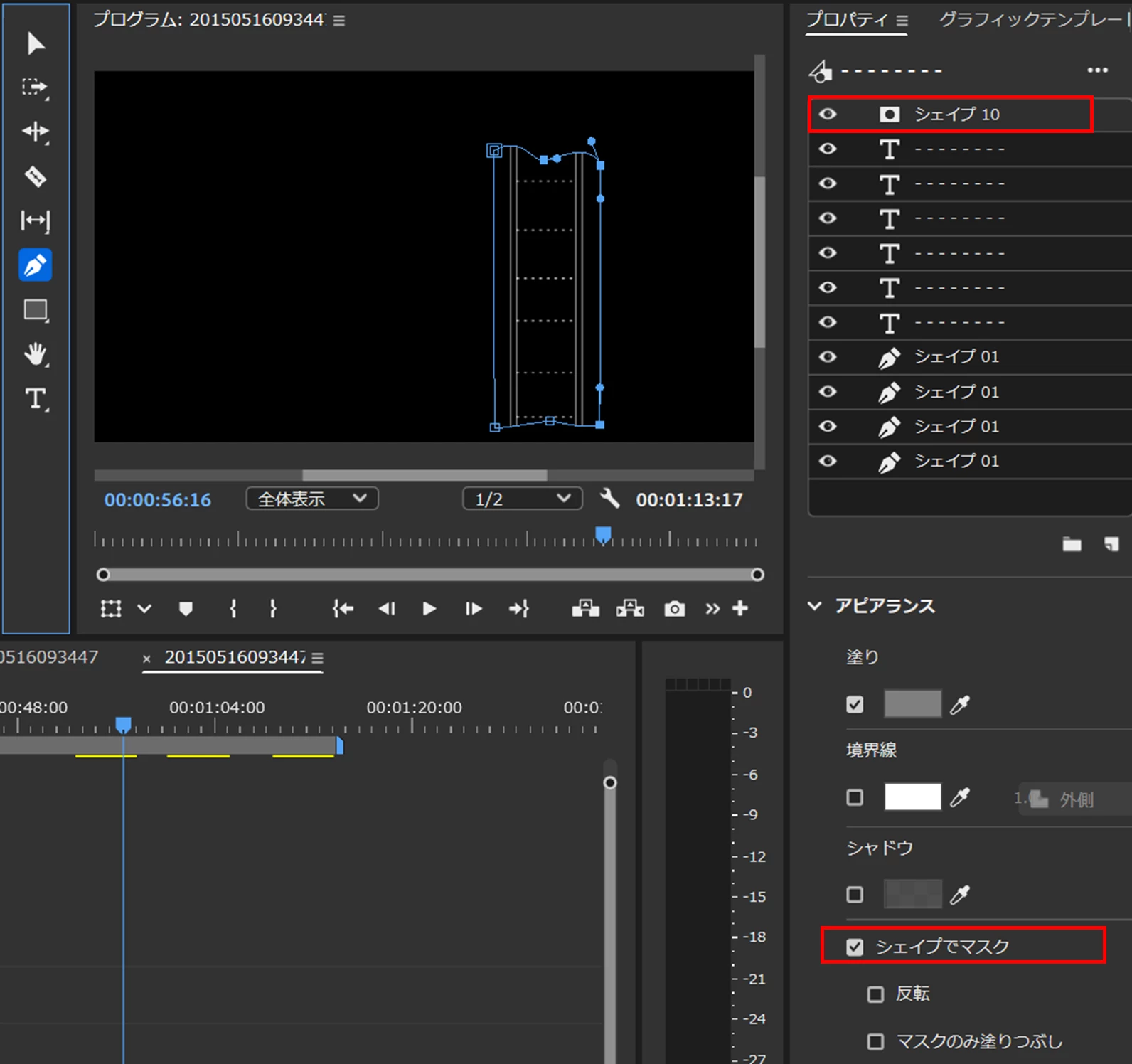Select the Razor tool

pos(36,176)
